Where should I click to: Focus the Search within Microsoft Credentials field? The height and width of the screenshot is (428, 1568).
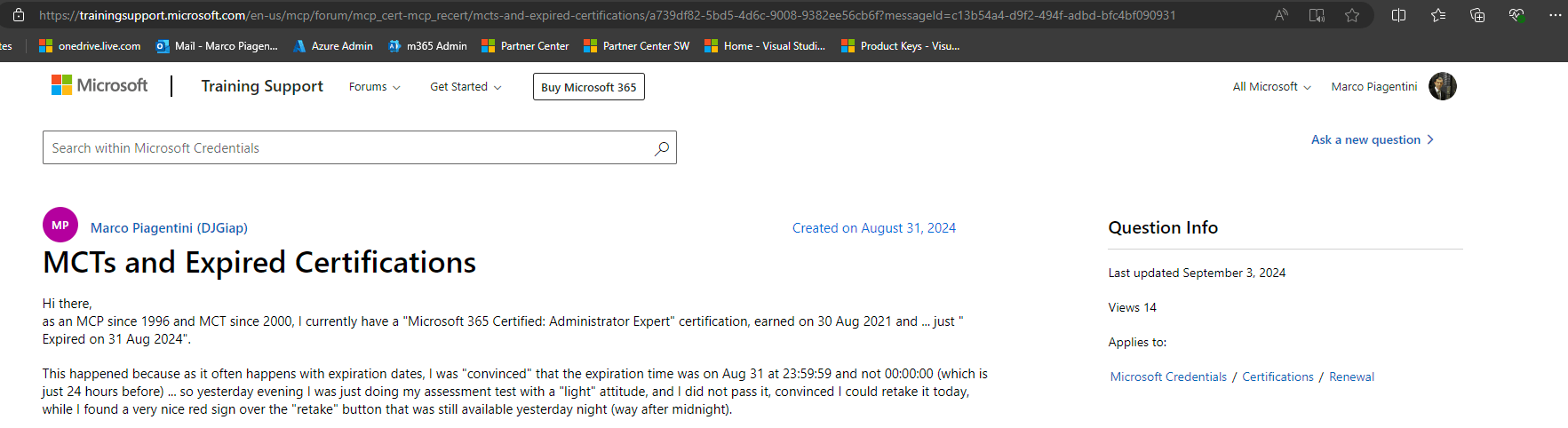coord(360,148)
